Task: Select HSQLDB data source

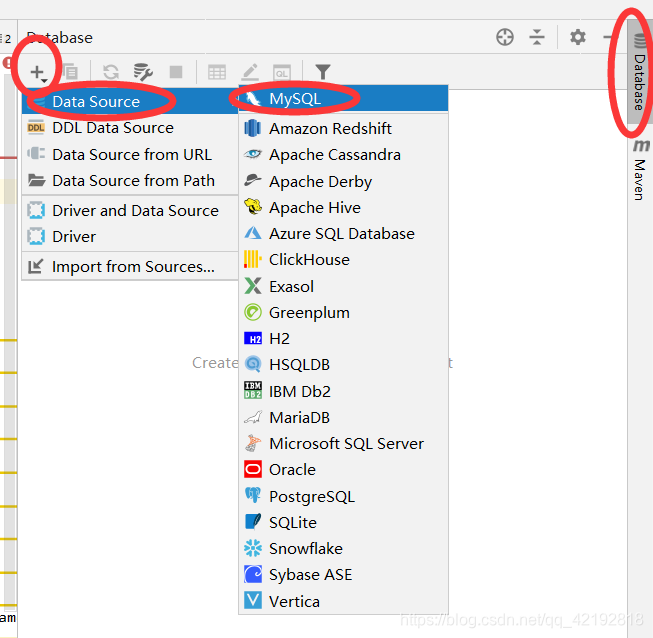Action: [x=344, y=364]
